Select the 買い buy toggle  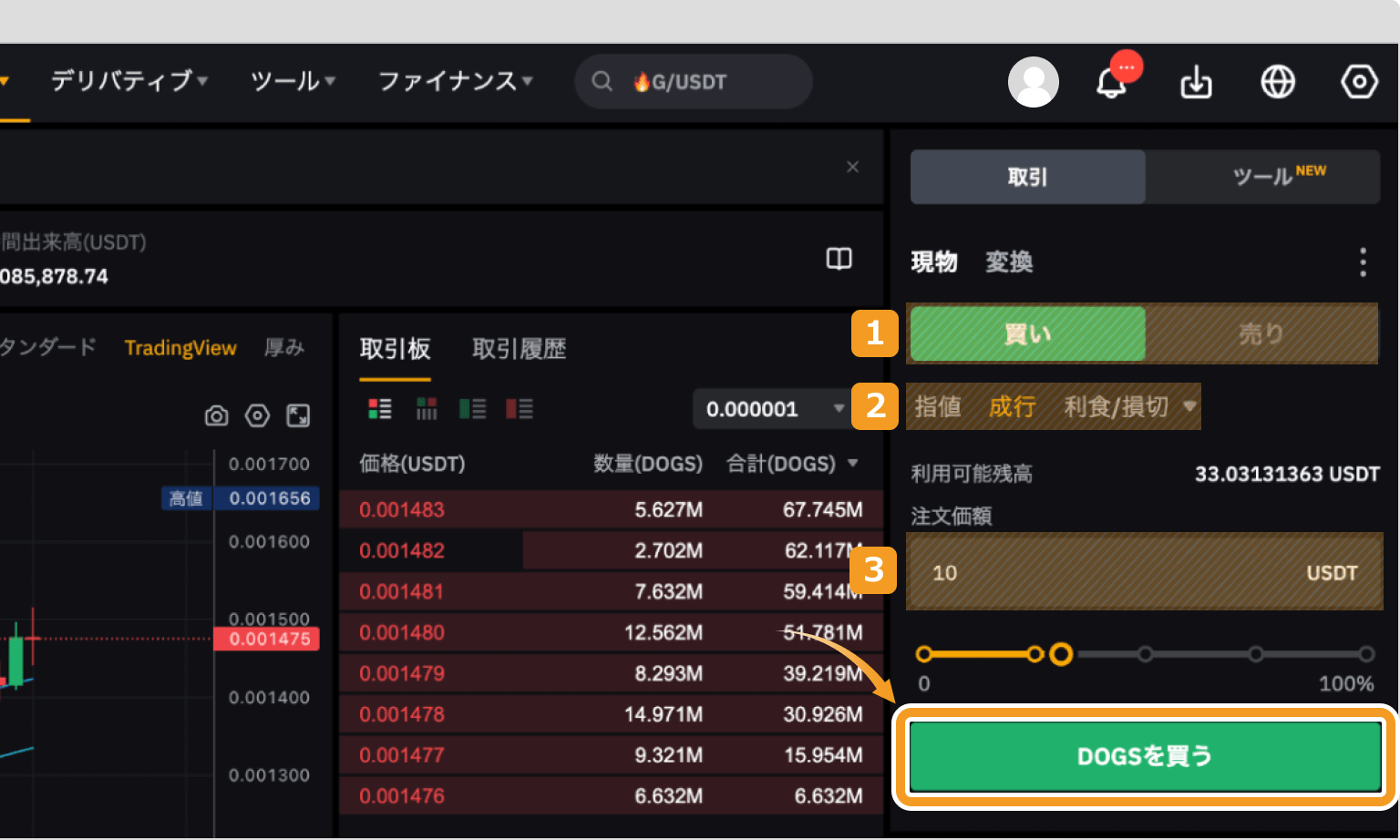pos(1027,333)
